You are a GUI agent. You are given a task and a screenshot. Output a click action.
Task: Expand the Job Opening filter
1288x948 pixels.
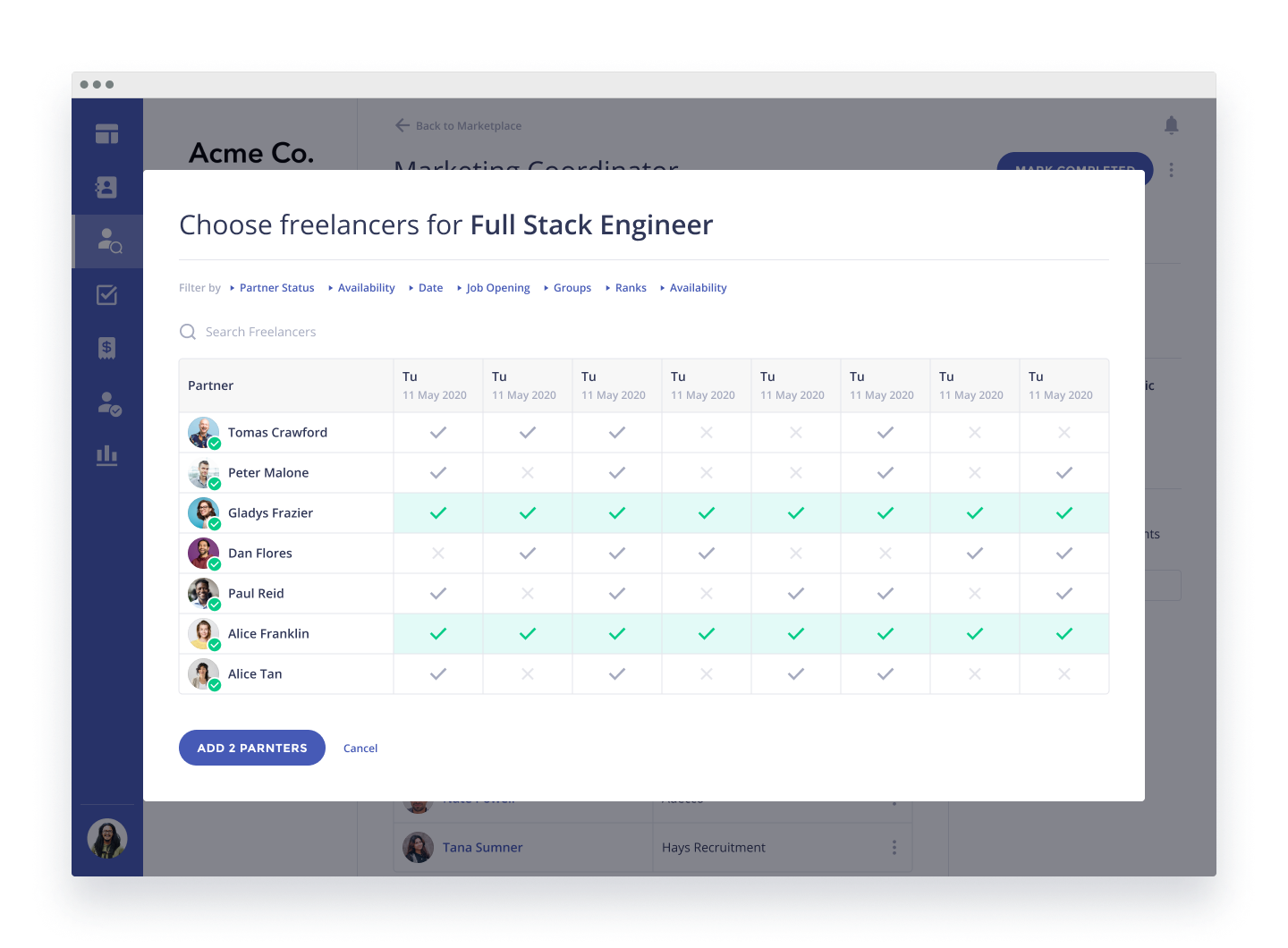[x=494, y=288]
